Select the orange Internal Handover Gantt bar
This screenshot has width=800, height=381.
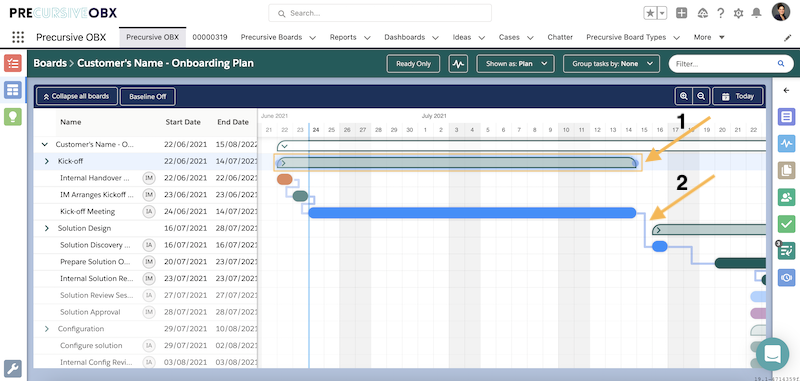point(285,179)
